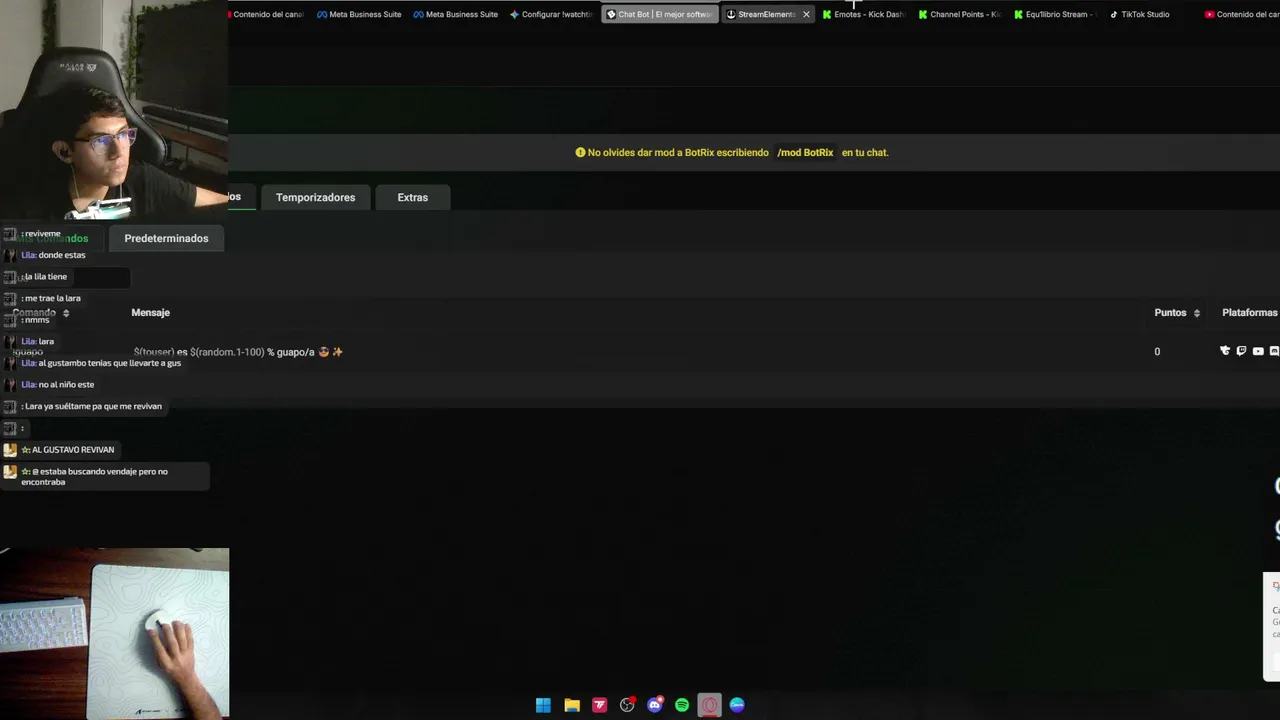Click the Discord platform icon in command row

[1274, 351]
